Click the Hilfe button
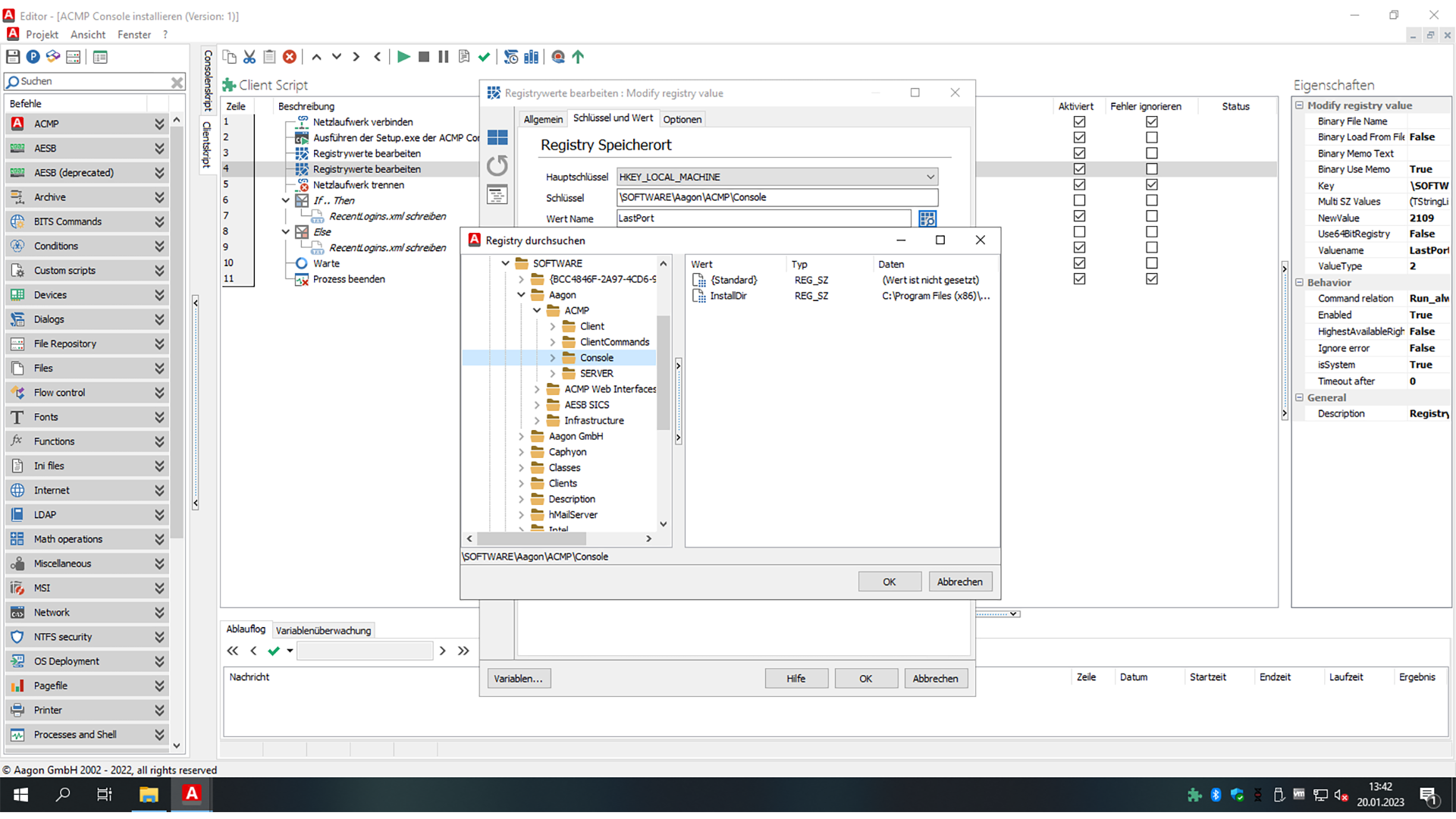1456x819 pixels. click(x=795, y=679)
